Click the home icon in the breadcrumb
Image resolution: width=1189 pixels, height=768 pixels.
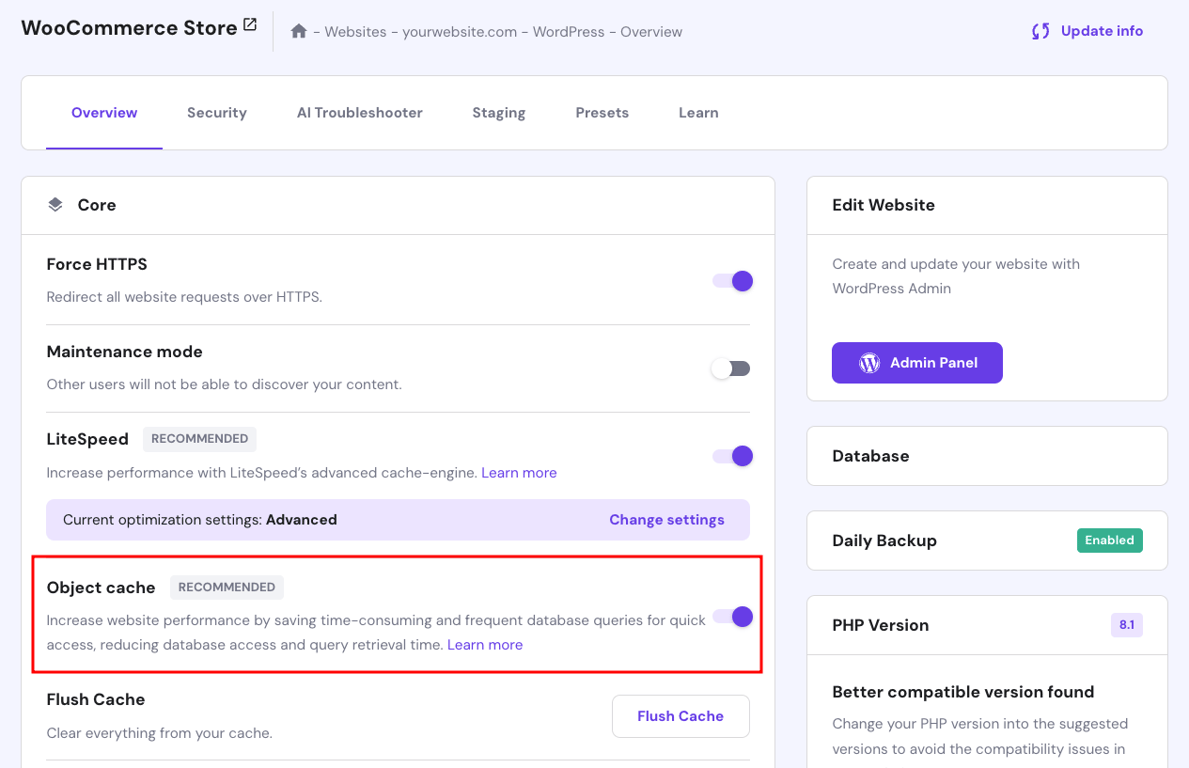(x=298, y=31)
